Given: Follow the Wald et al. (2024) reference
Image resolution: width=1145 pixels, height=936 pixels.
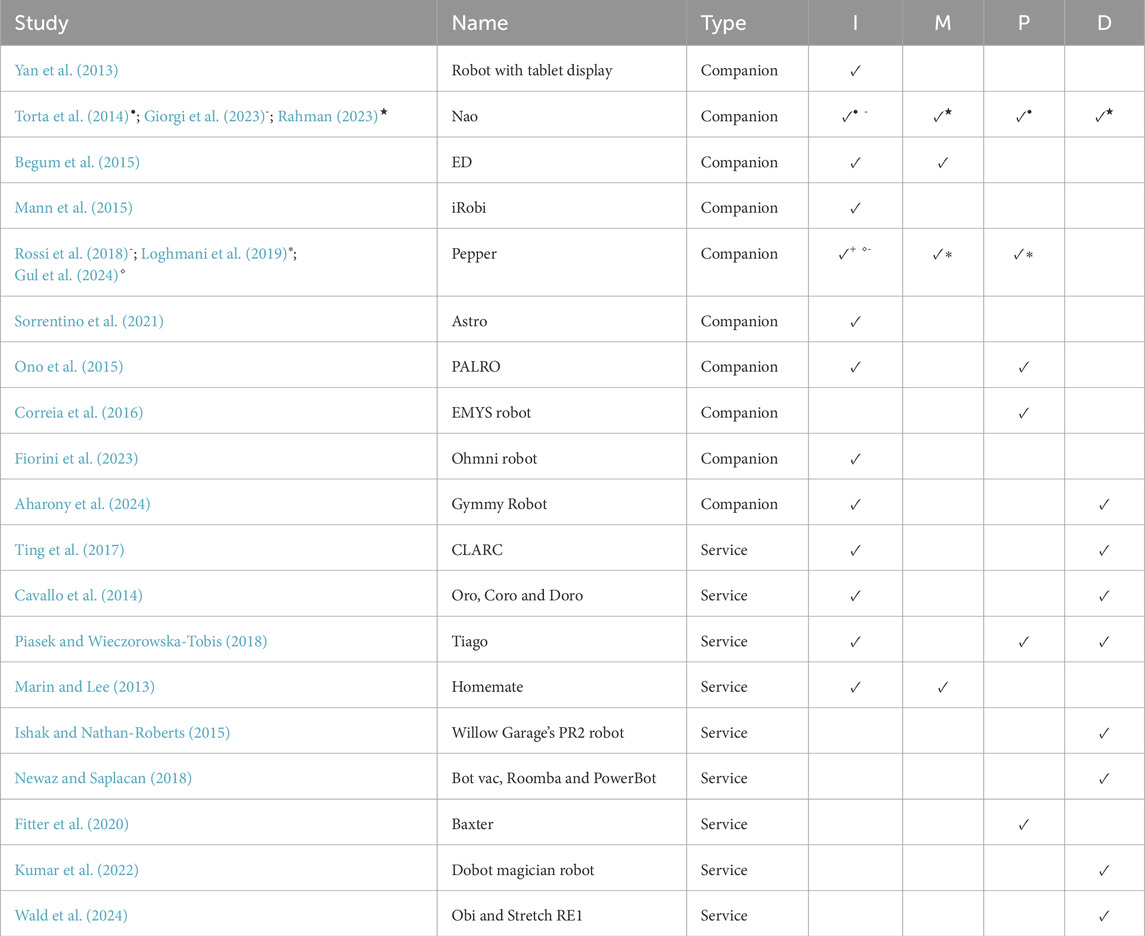Looking at the screenshot, I should point(71,916).
